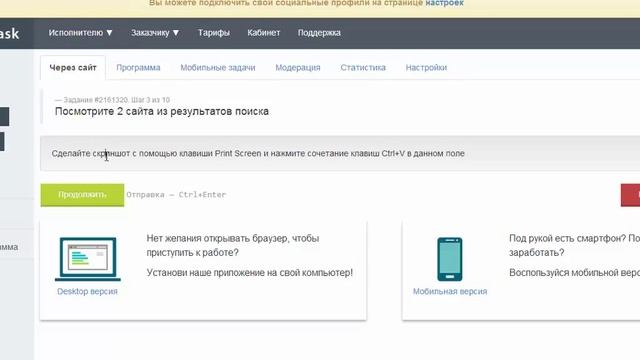Go to Кабинет in the navigation bar
Viewport: 640px width, 360px height.
263,33
